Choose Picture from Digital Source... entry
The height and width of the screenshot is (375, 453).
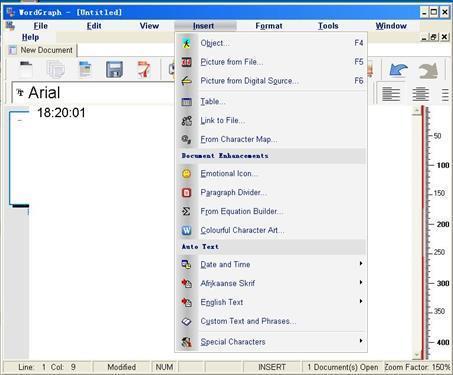click(x=271, y=81)
